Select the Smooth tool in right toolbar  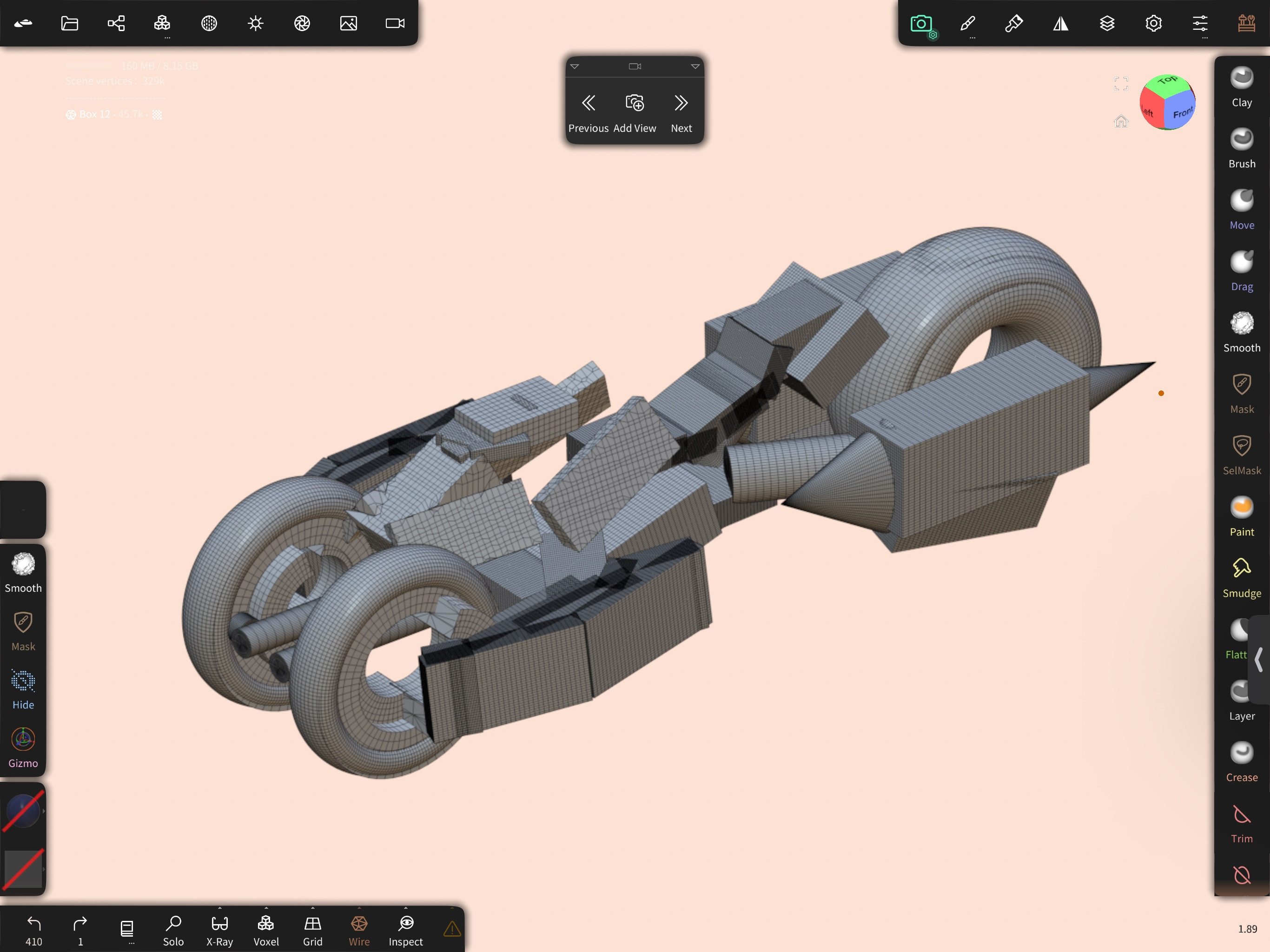[x=1242, y=333]
